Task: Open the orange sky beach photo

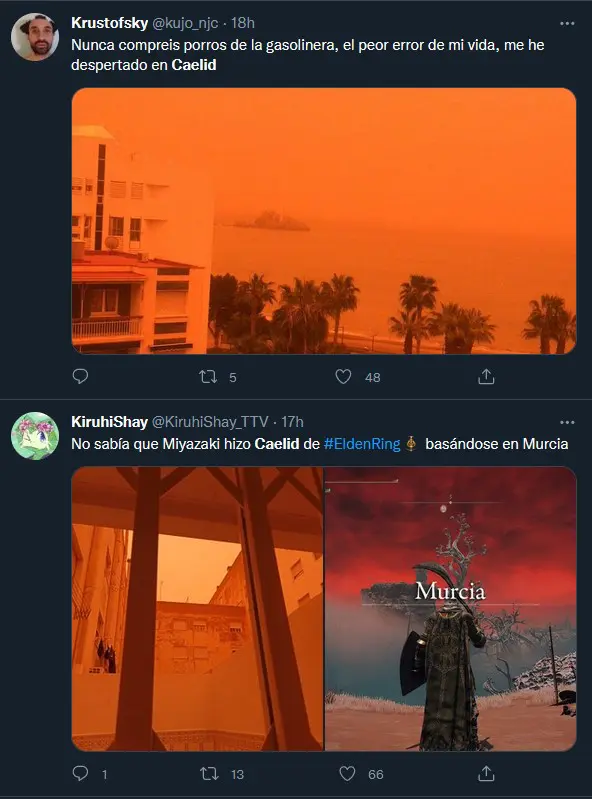Action: pyautogui.click(x=324, y=221)
